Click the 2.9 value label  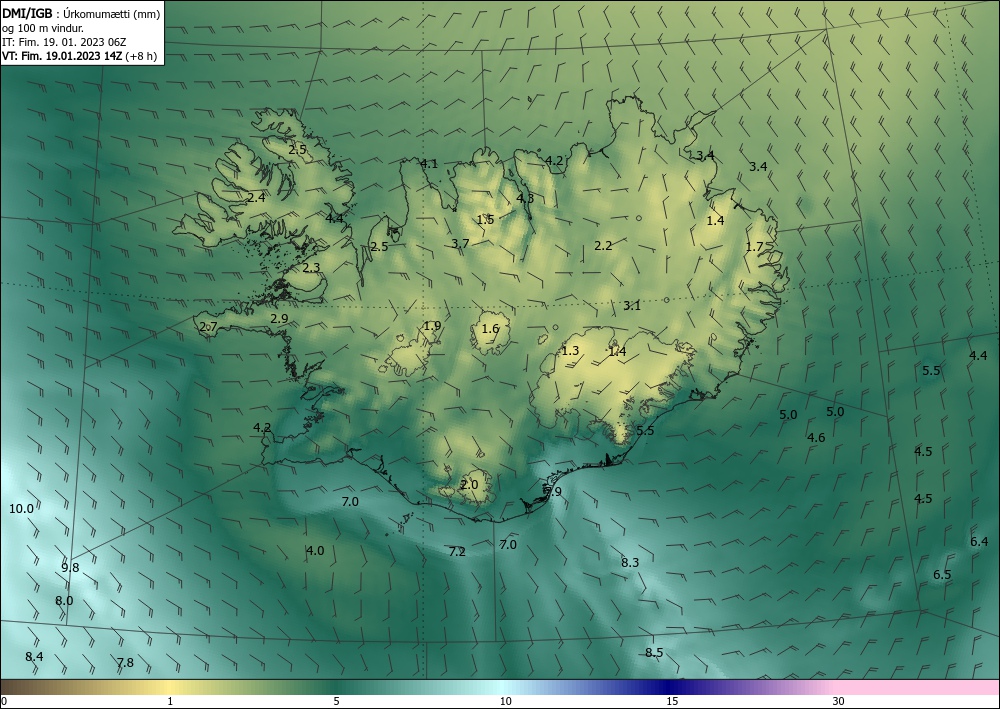coord(279,319)
